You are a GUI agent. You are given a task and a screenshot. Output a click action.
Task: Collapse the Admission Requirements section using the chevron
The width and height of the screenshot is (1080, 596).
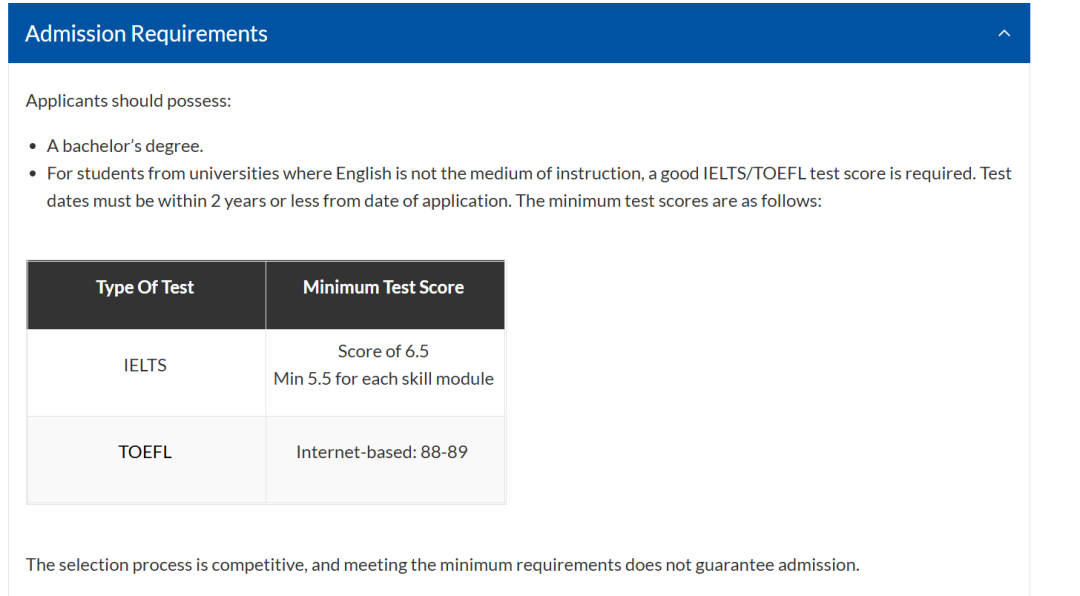(x=1004, y=34)
